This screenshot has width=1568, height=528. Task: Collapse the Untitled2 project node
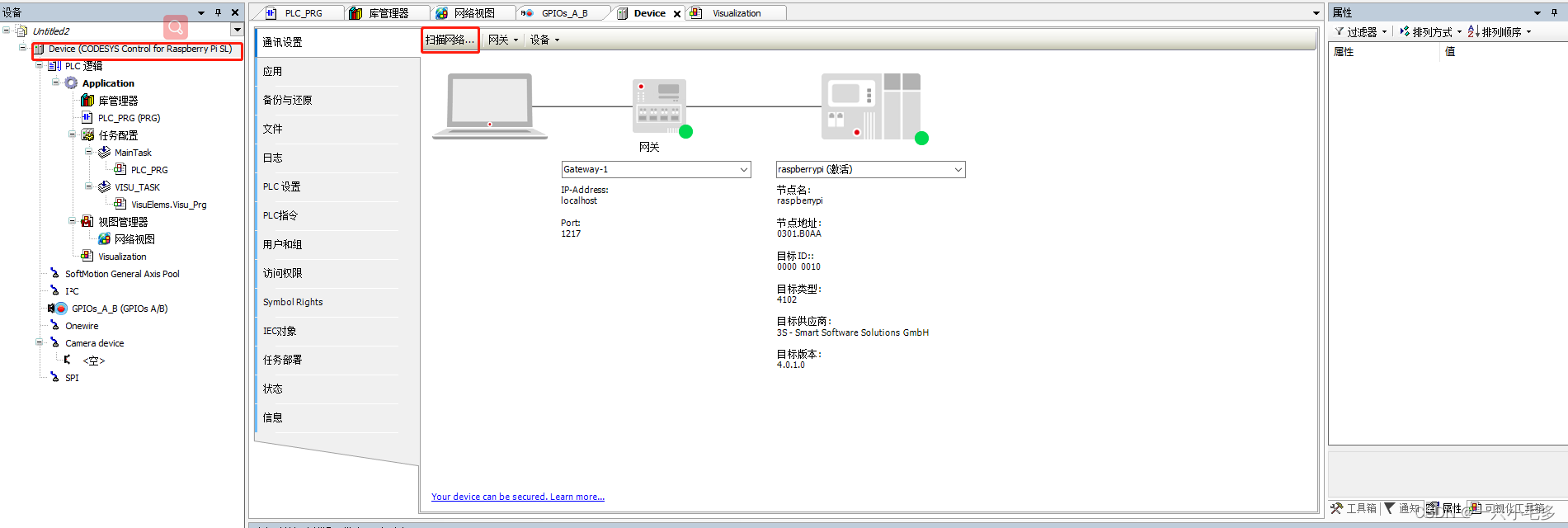pos(7,31)
